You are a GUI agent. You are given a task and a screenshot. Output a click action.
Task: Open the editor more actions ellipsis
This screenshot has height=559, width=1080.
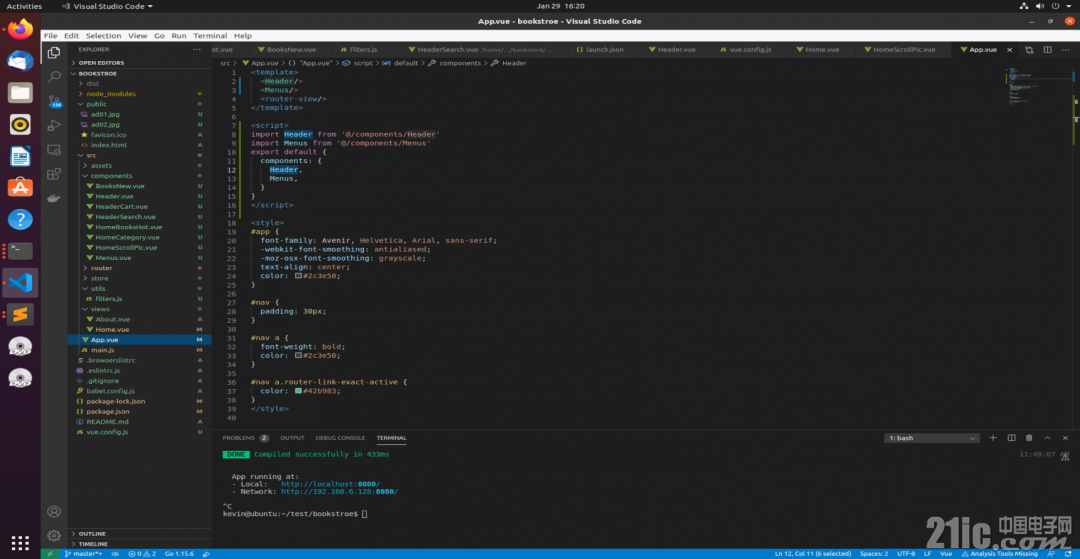[1066, 50]
